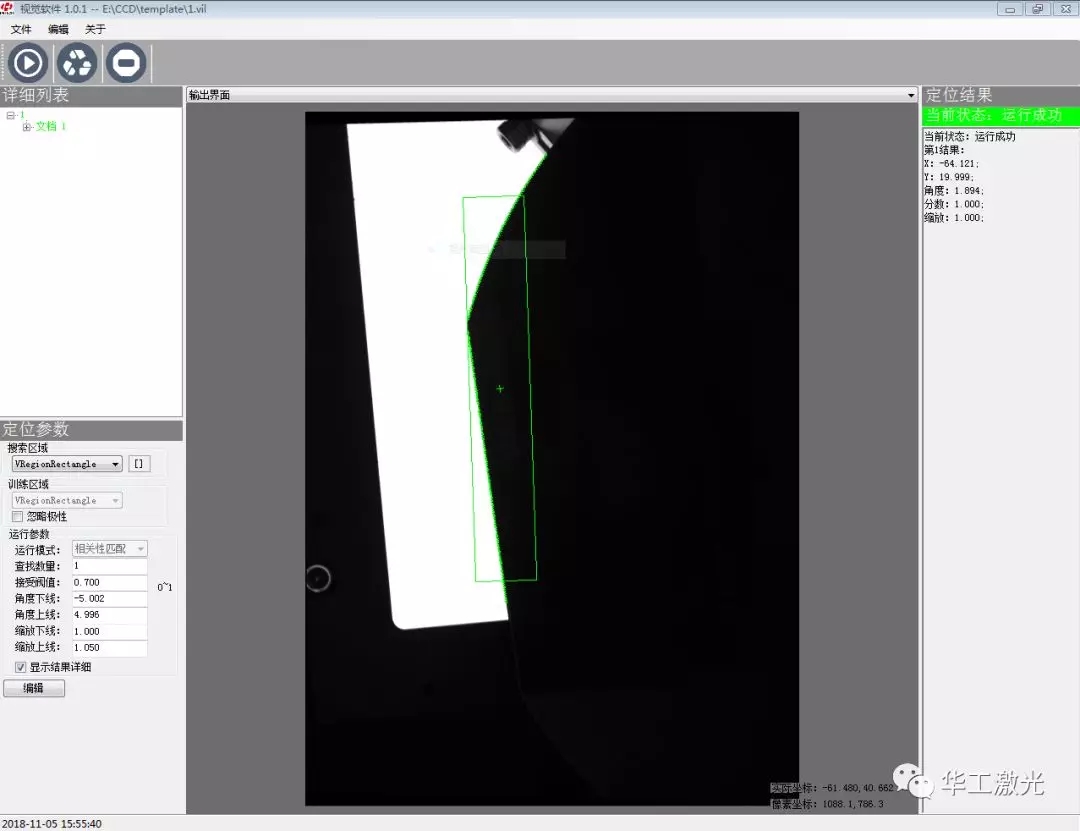Collapse the root node 1 in tree

tap(10, 115)
